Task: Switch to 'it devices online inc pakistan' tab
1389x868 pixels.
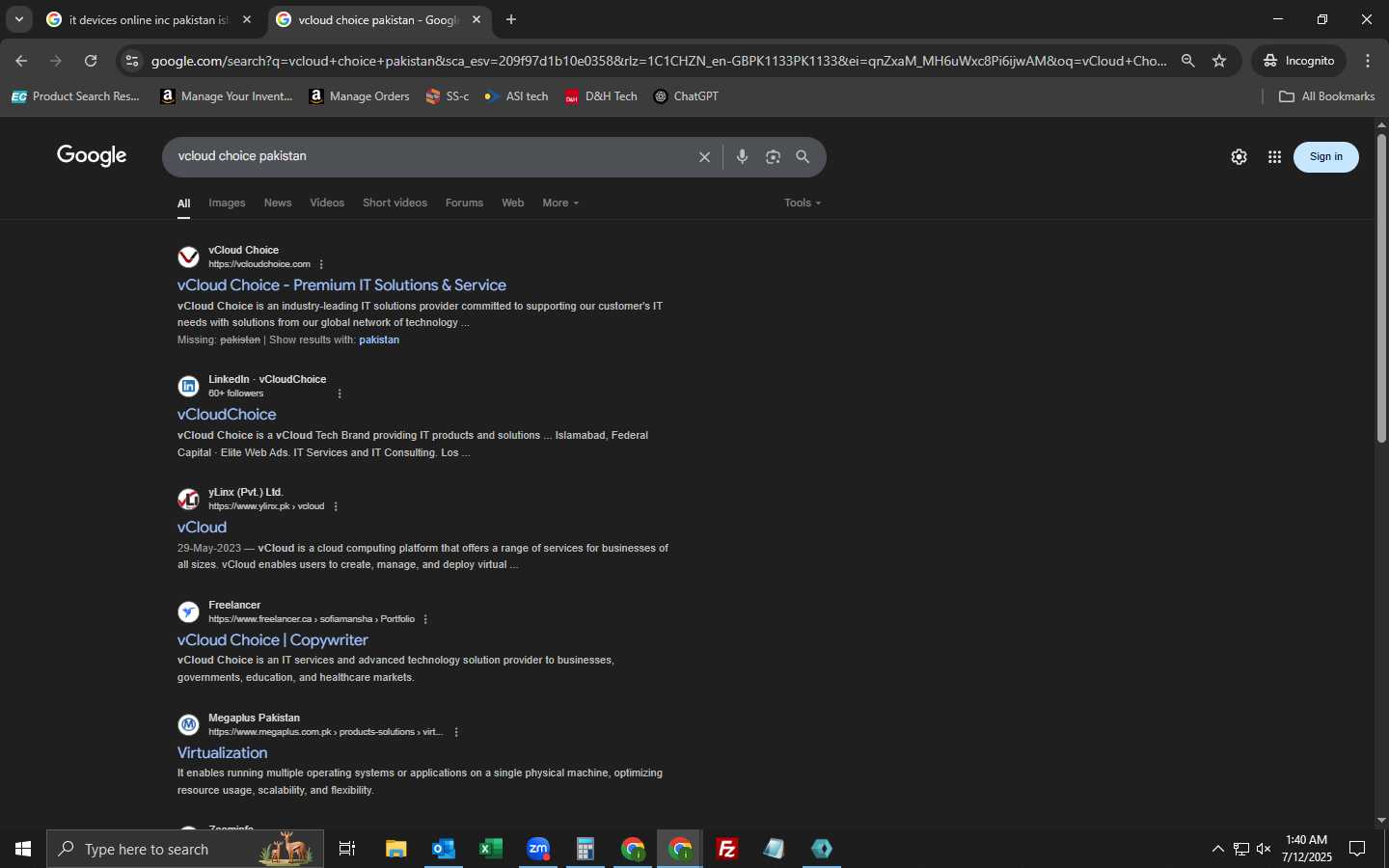Action: click(x=150, y=19)
